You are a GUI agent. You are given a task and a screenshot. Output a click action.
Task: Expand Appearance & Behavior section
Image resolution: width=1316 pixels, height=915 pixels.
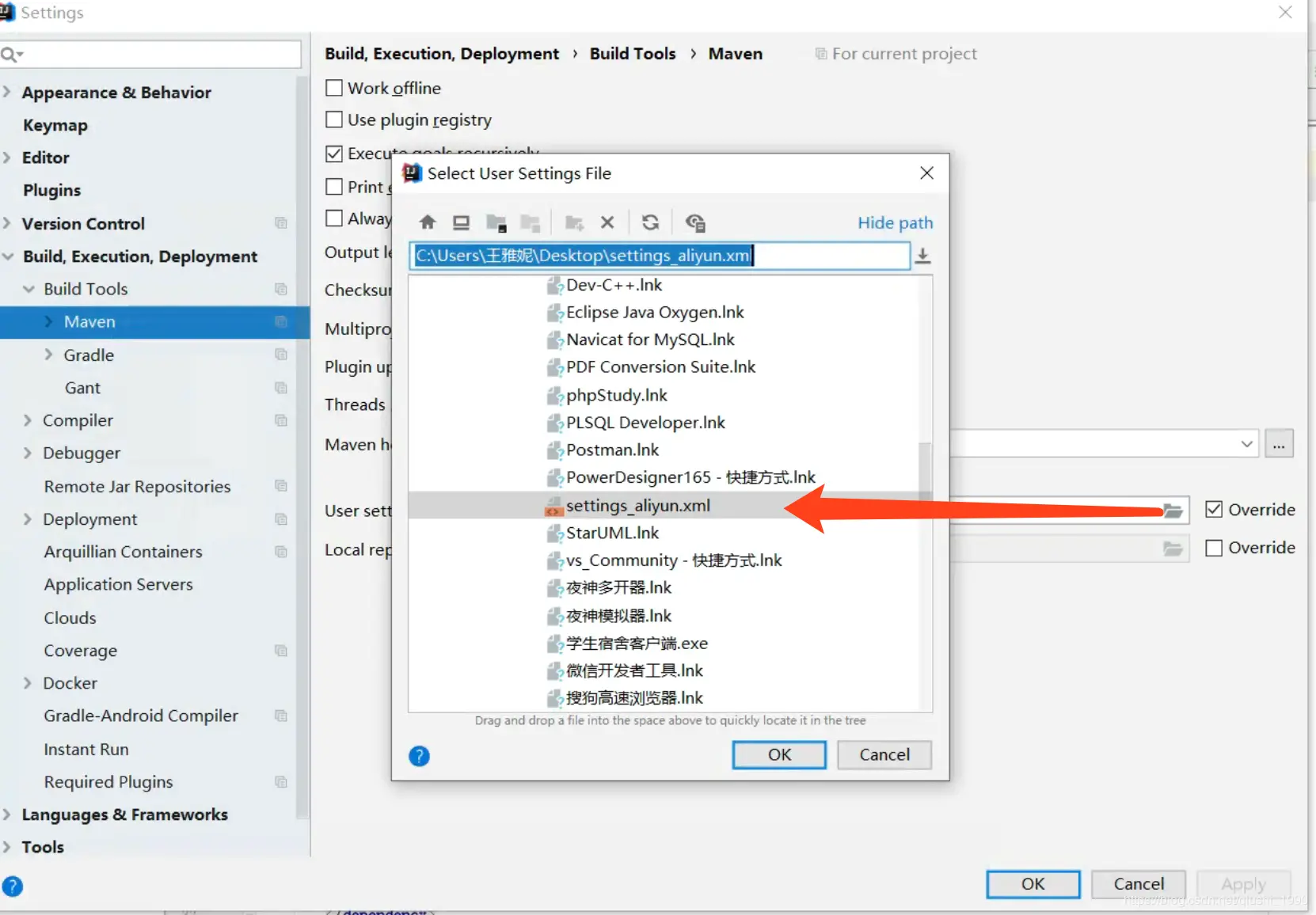tap(7, 92)
